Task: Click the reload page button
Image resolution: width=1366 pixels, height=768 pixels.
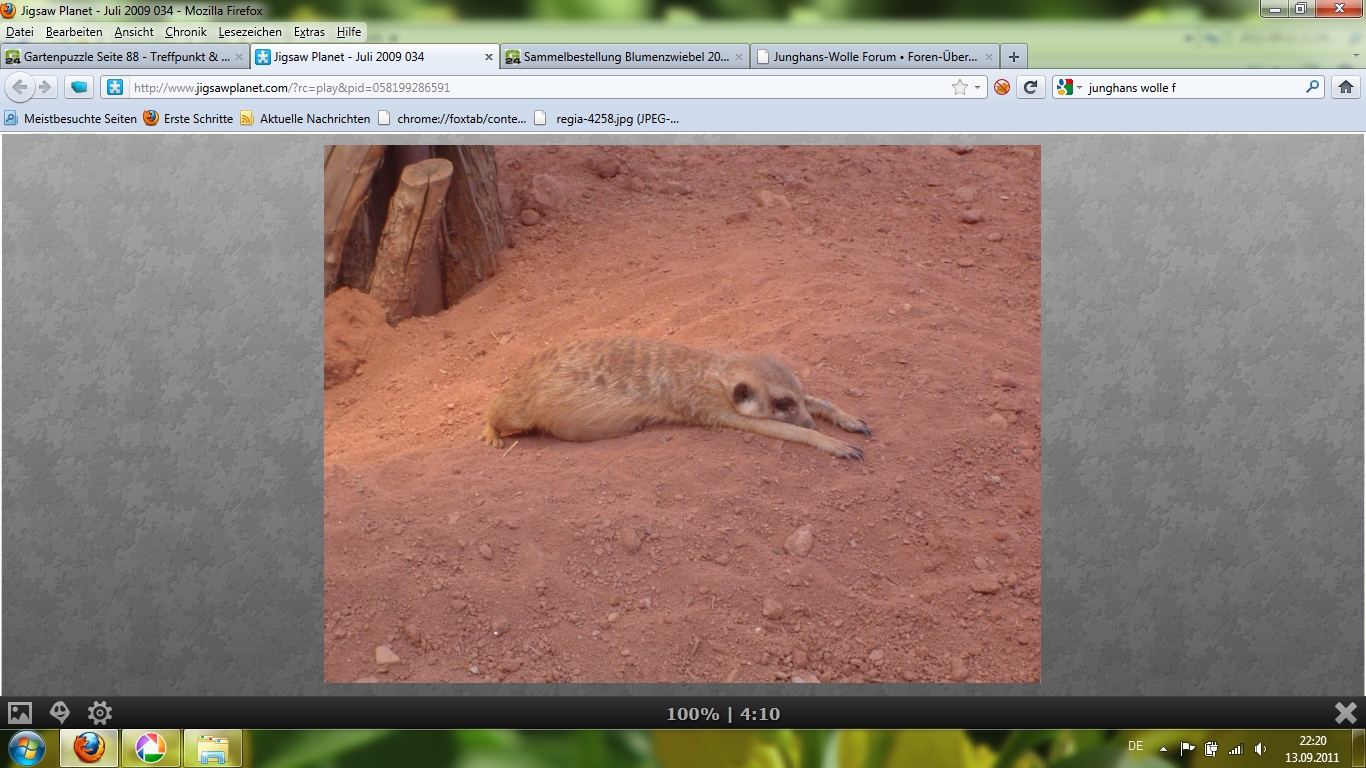Action: coord(1029,88)
